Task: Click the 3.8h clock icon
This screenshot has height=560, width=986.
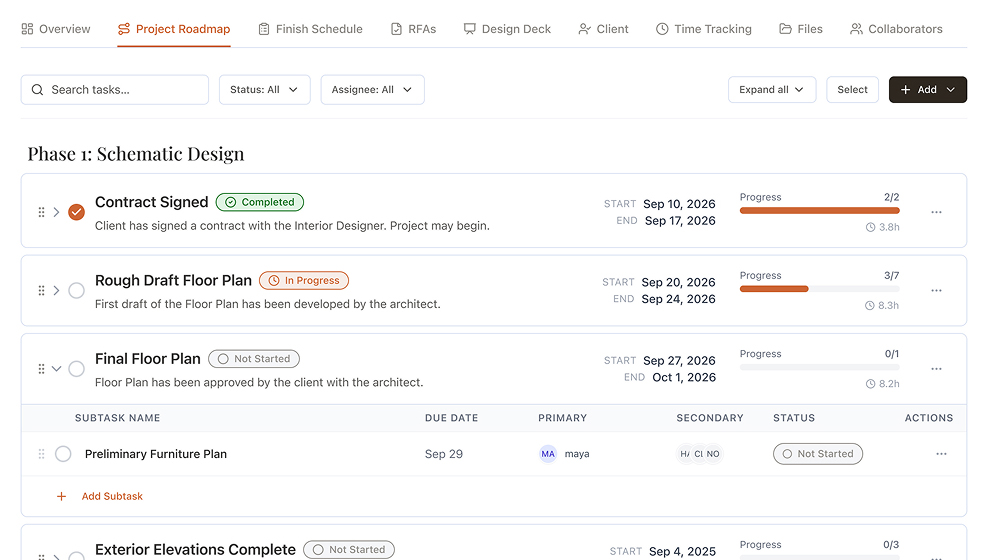Action: (x=870, y=228)
